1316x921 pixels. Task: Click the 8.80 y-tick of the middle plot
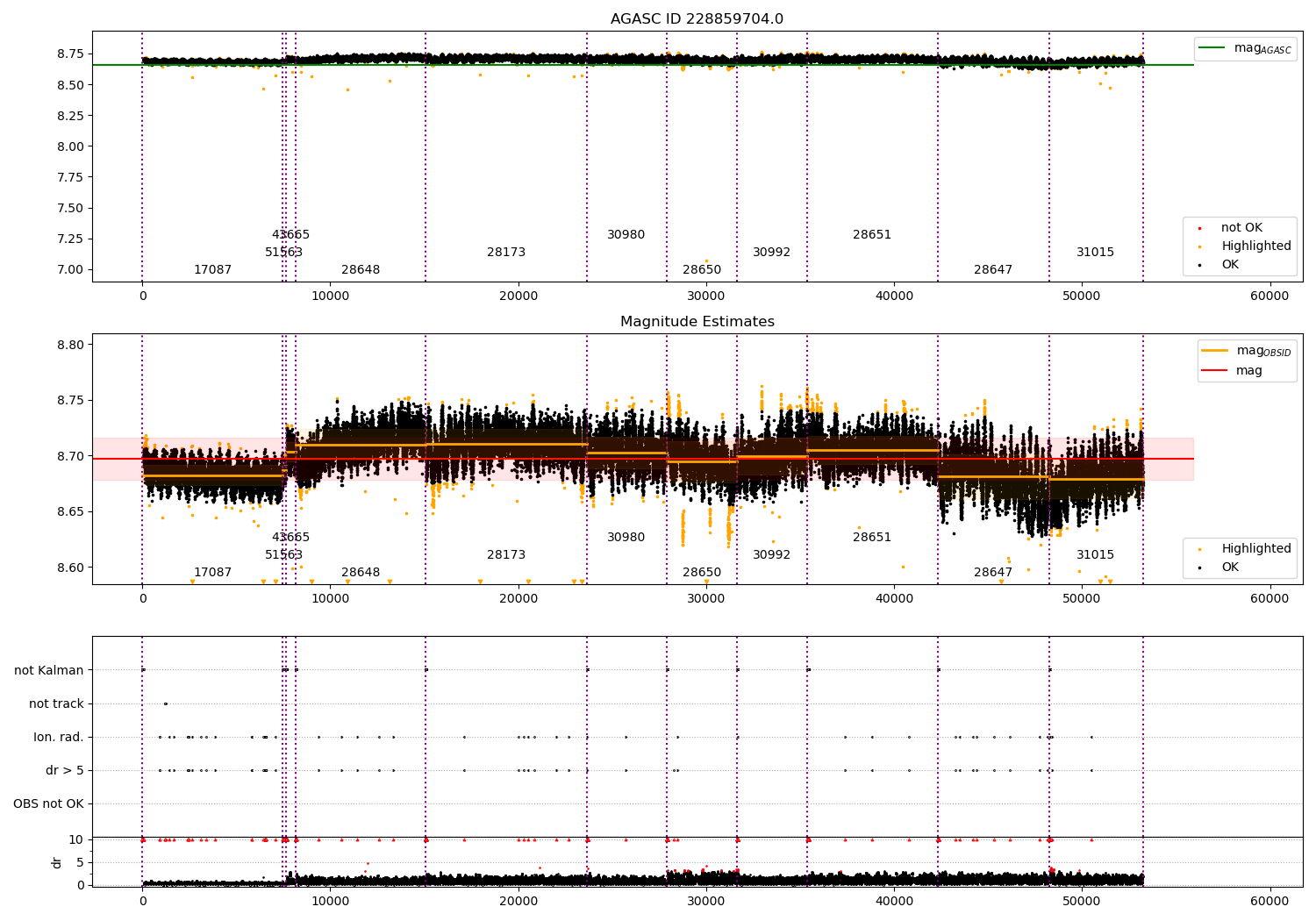[x=71, y=346]
